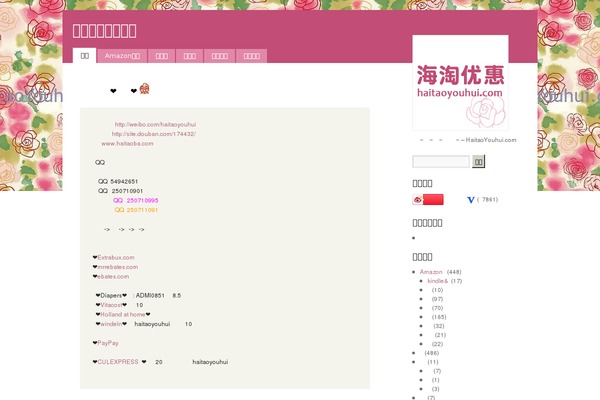This screenshot has width=600, height=400.
Task: Focus the sidebar search input field
Action: (x=441, y=162)
